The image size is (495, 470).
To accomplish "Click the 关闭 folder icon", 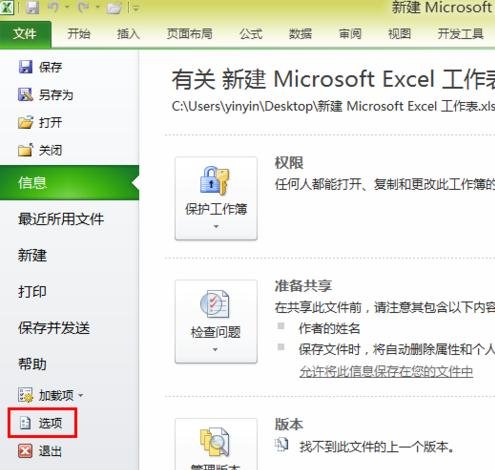I will click(25, 150).
